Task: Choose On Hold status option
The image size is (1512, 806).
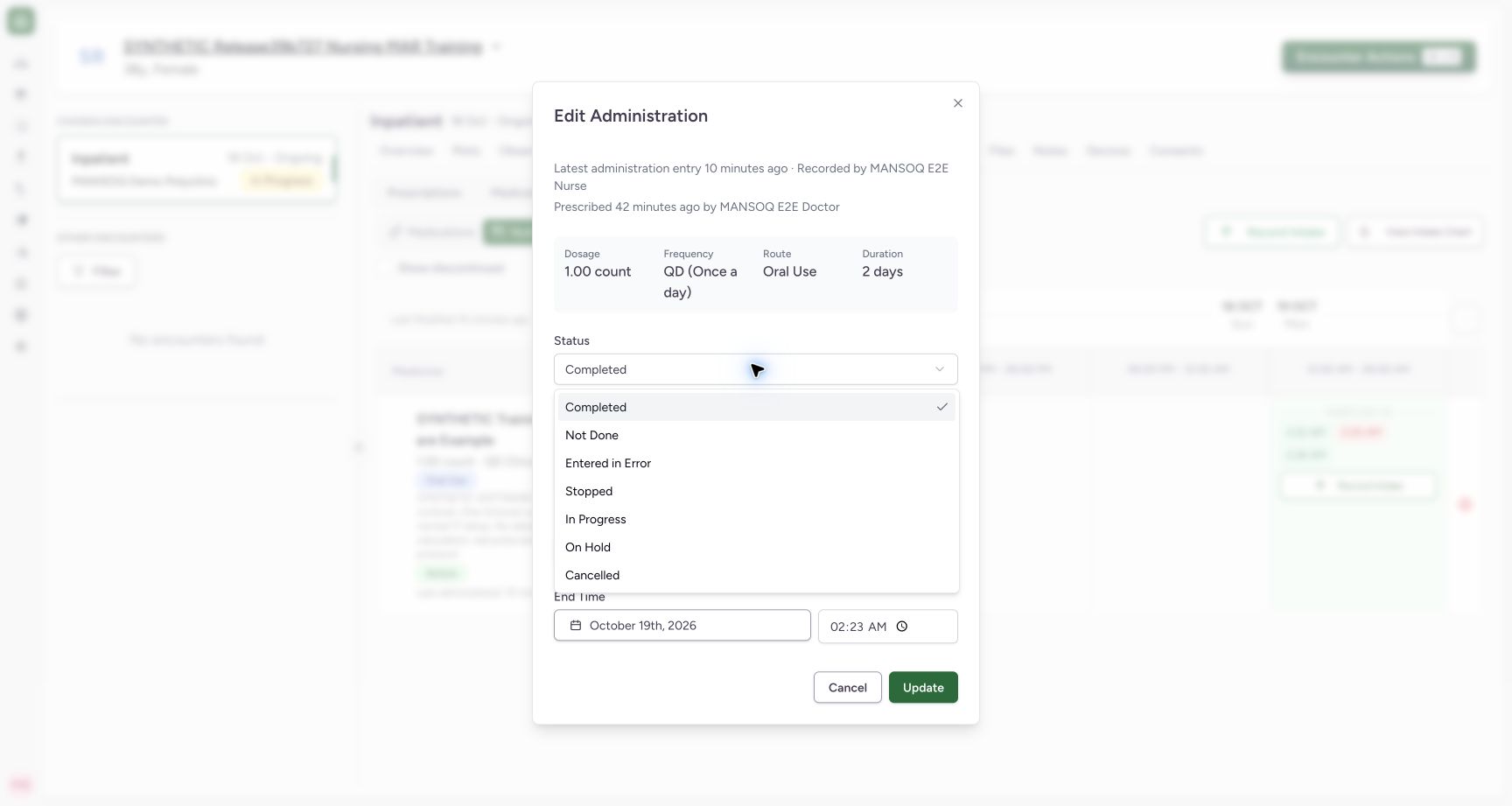Action: (x=756, y=547)
